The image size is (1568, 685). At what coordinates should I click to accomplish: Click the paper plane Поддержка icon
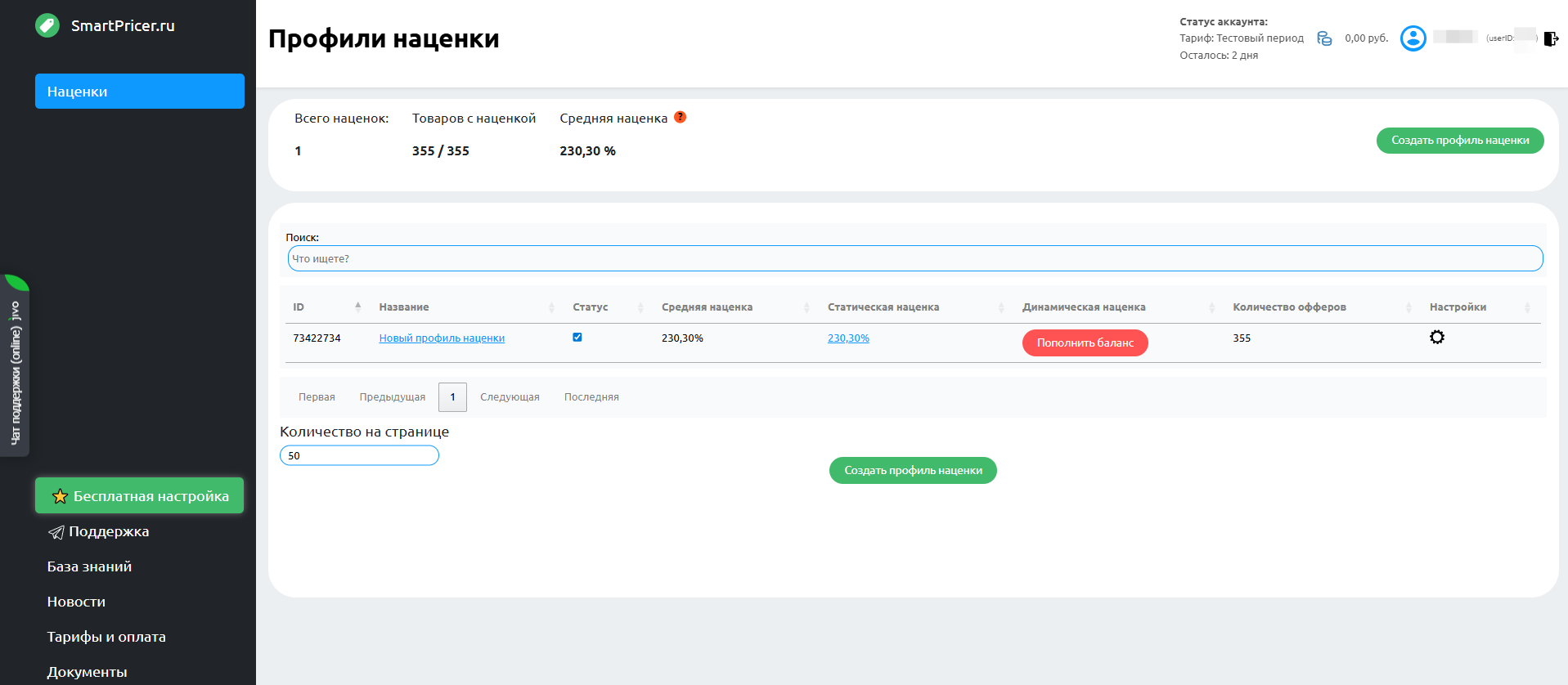[x=56, y=532]
